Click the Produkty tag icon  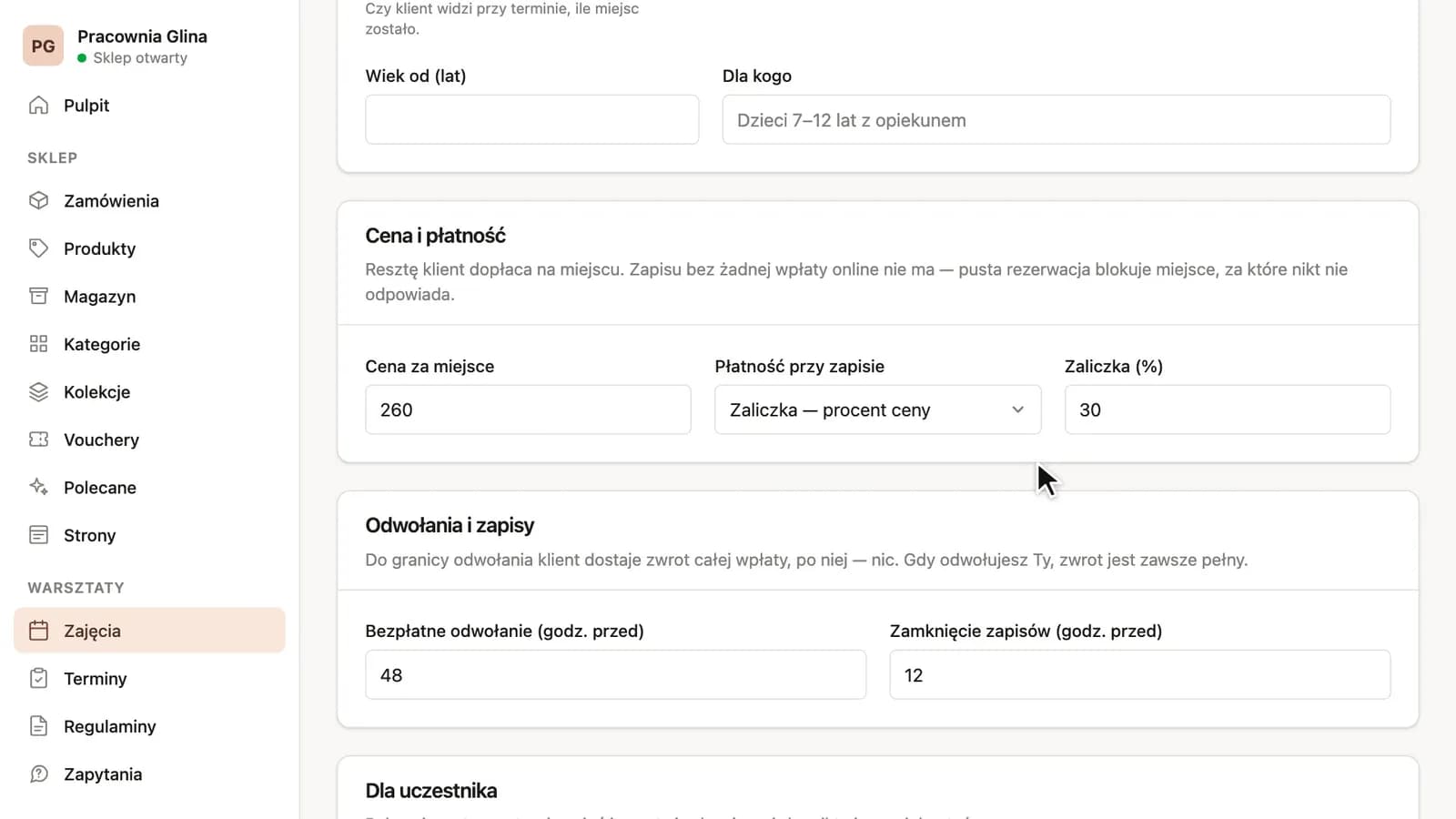point(38,248)
